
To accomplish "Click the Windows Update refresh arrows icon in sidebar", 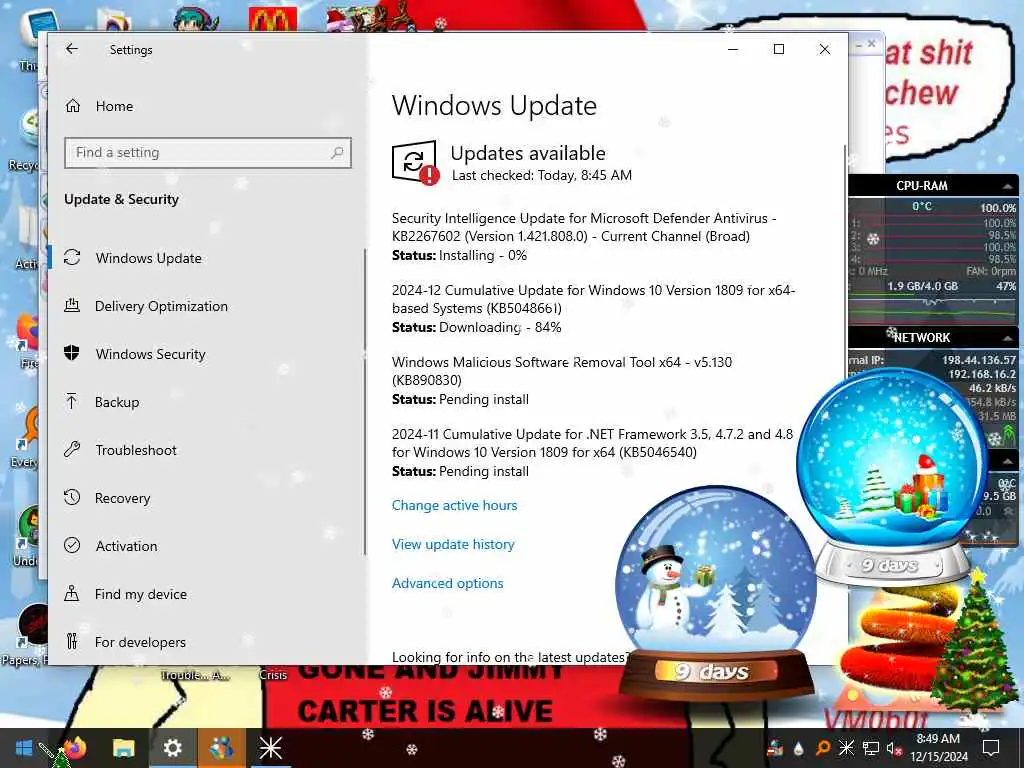I will tap(72, 257).
